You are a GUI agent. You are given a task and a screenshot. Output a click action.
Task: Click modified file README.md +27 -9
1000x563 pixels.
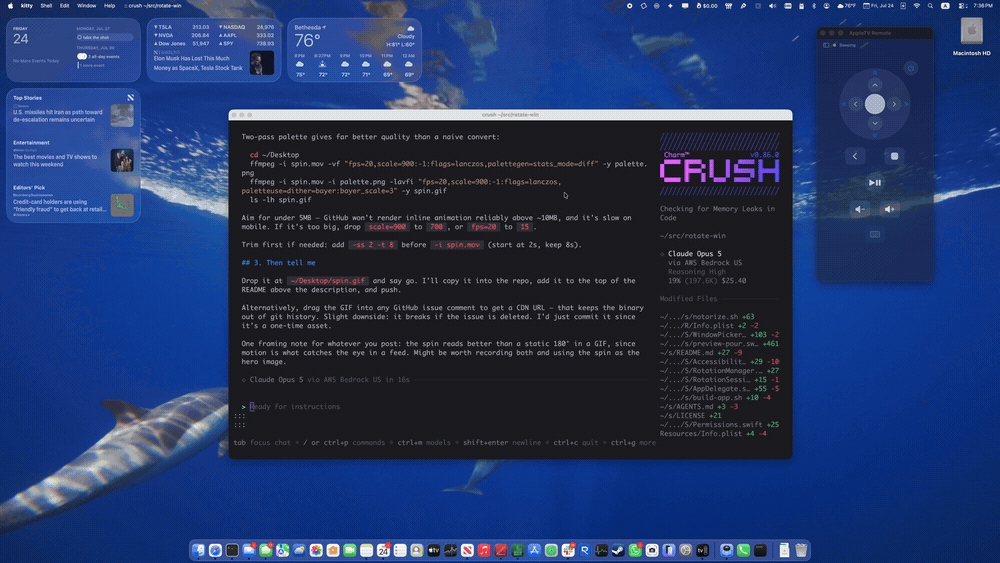(x=701, y=353)
